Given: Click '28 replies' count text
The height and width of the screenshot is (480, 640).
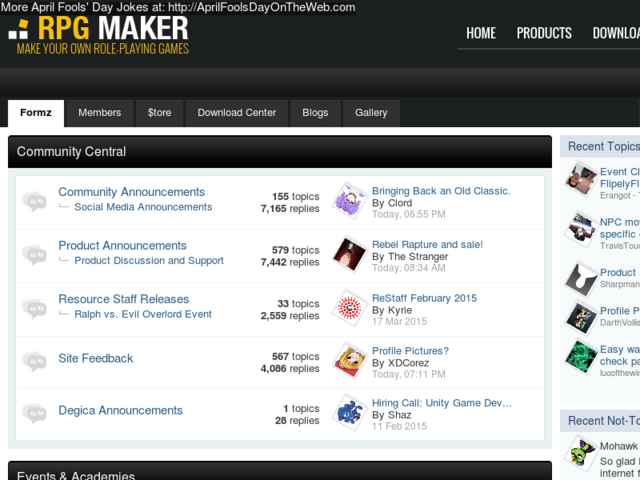Looking at the screenshot, I should (x=297, y=421).
